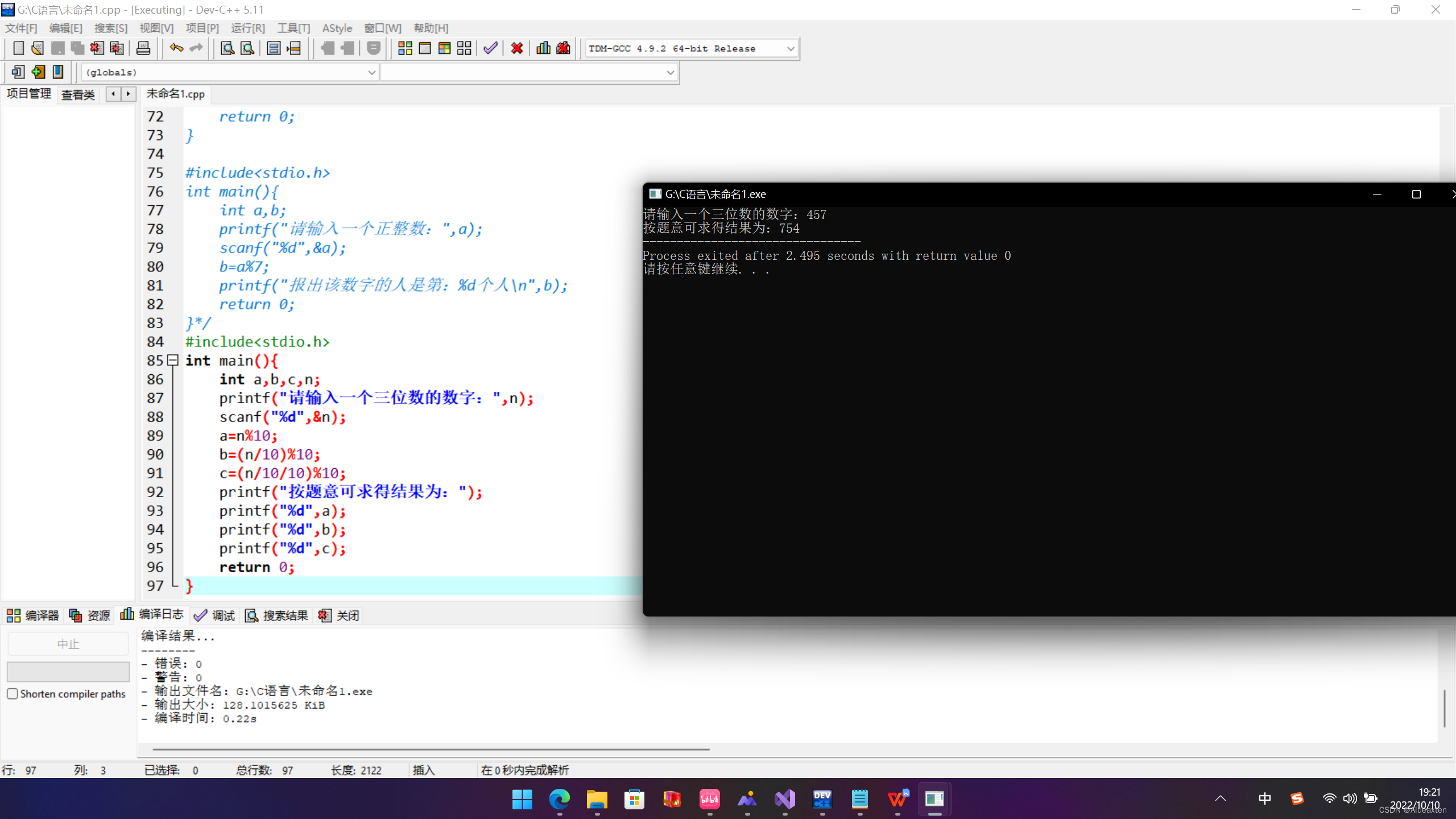Open the TDM-GCC compiler selection dropdown
The width and height of the screenshot is (1456, 819).
(x=790, y=49)
